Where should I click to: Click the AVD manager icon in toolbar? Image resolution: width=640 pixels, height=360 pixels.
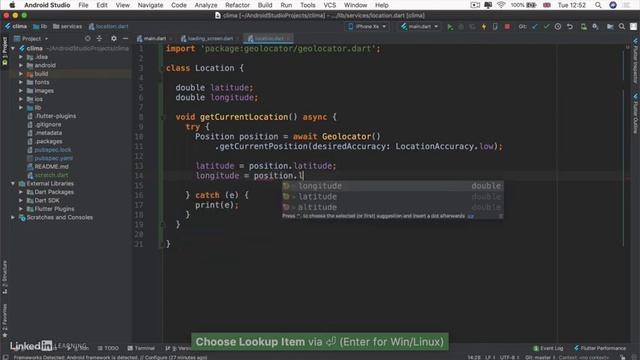click(x=584, y=27)
